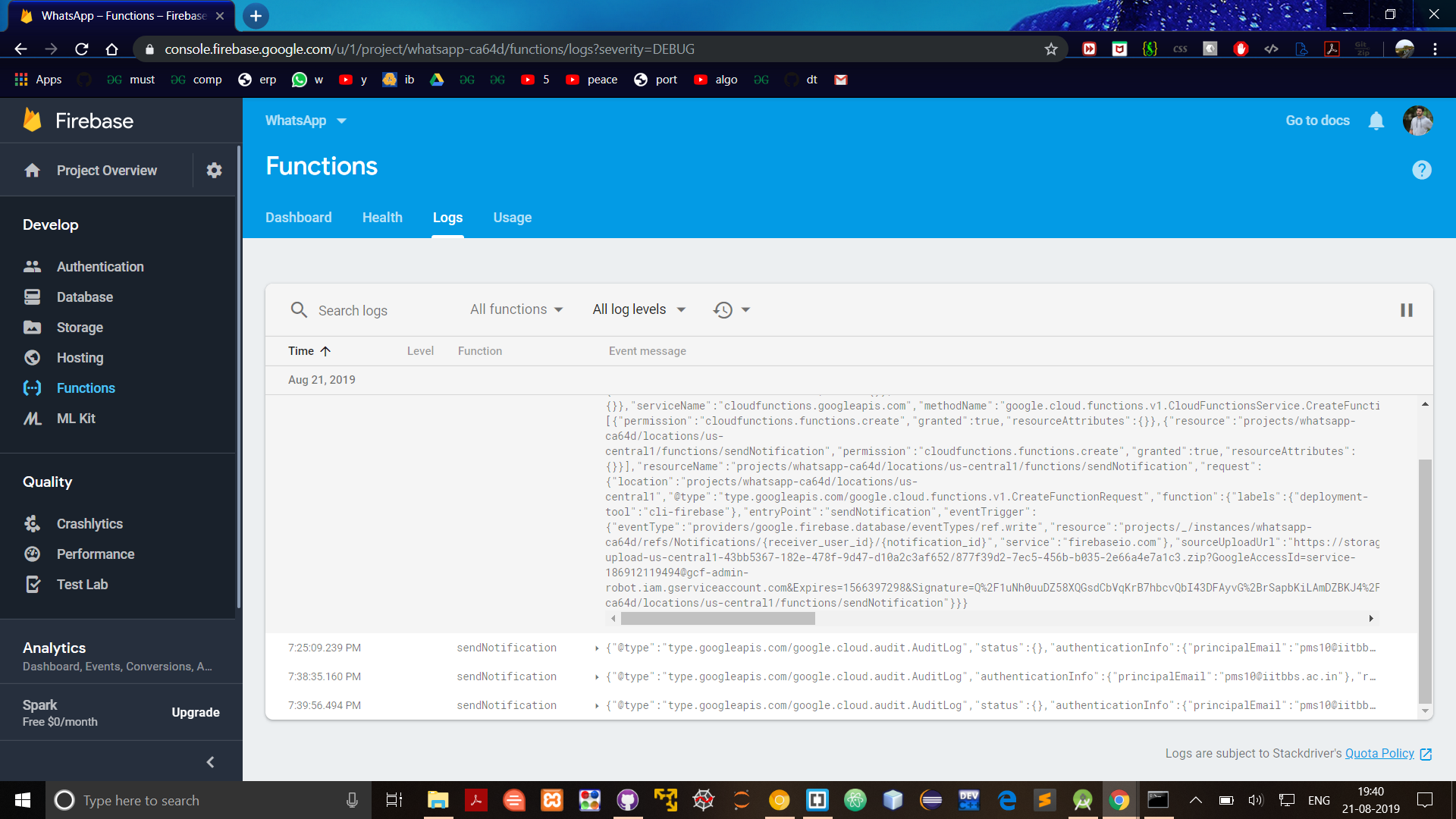The height and width of the screenshot is (819, 1456).
Task: Open the 'peace' YouTube bookmark
Action: 591,80
